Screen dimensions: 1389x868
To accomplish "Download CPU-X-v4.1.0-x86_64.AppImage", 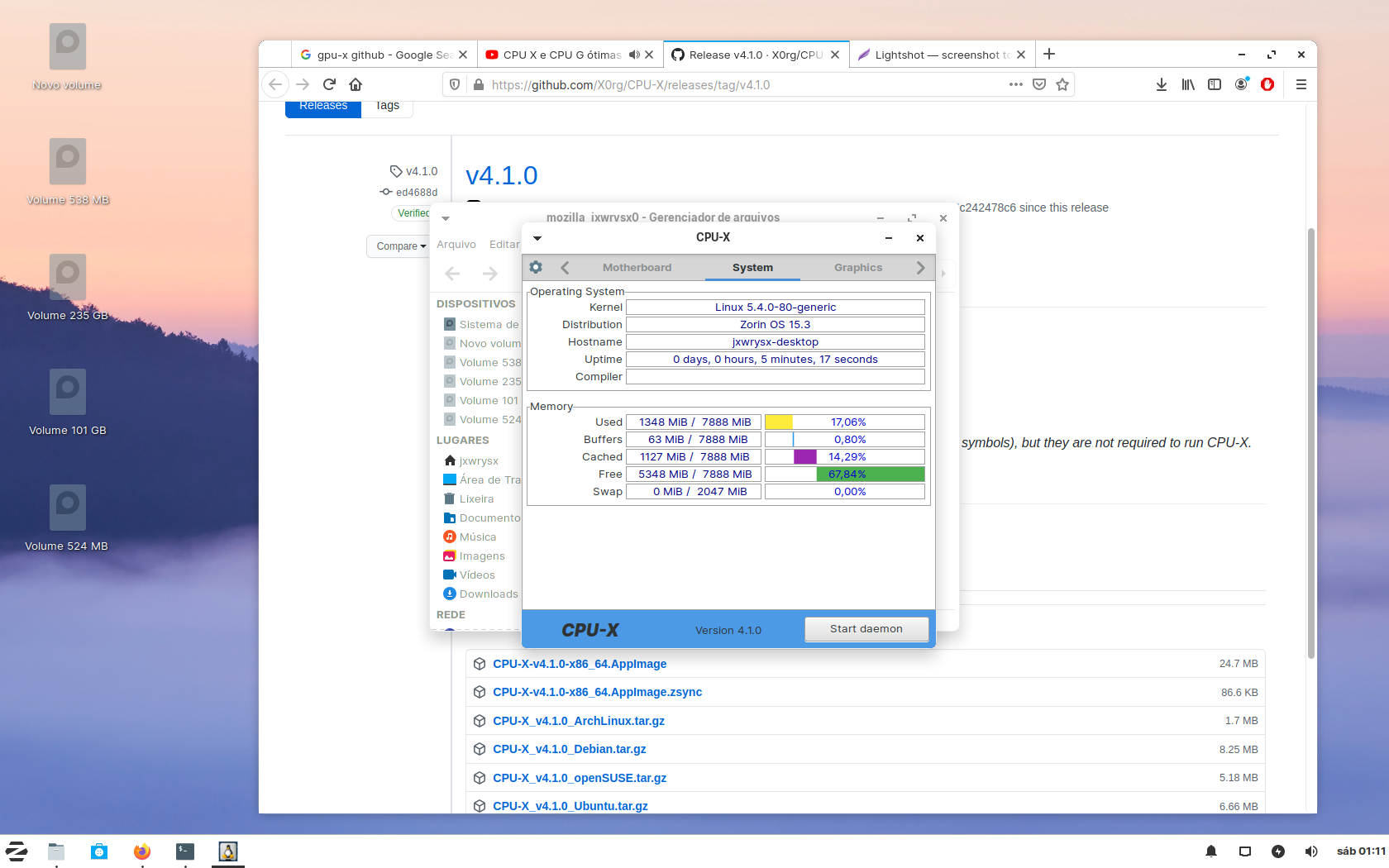I will [x=580, y=664].
